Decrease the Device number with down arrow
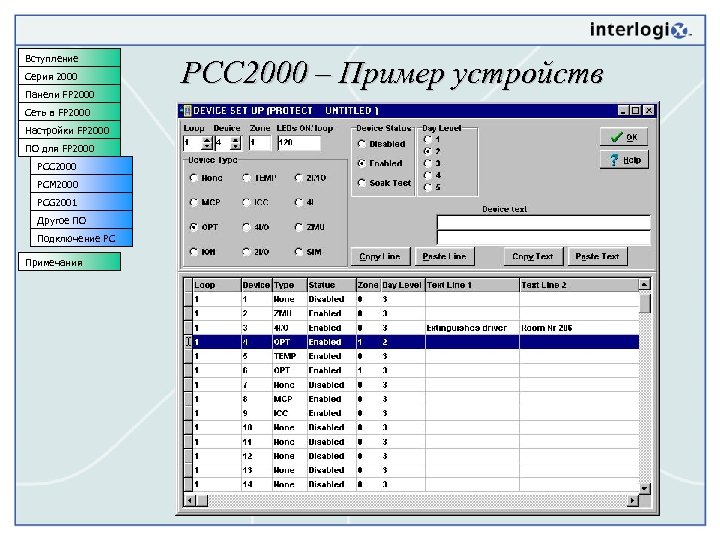Screen dimensions: 720x540 point(236,146)
